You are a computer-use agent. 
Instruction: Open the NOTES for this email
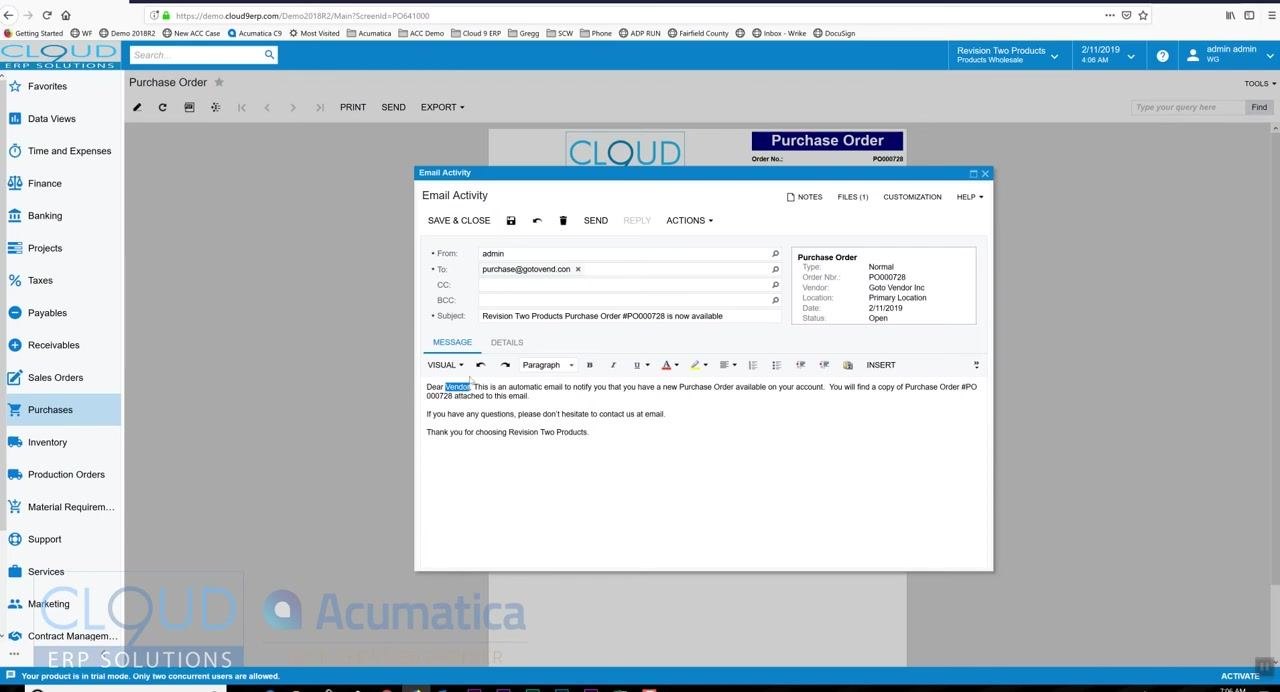tap(805, 197)
